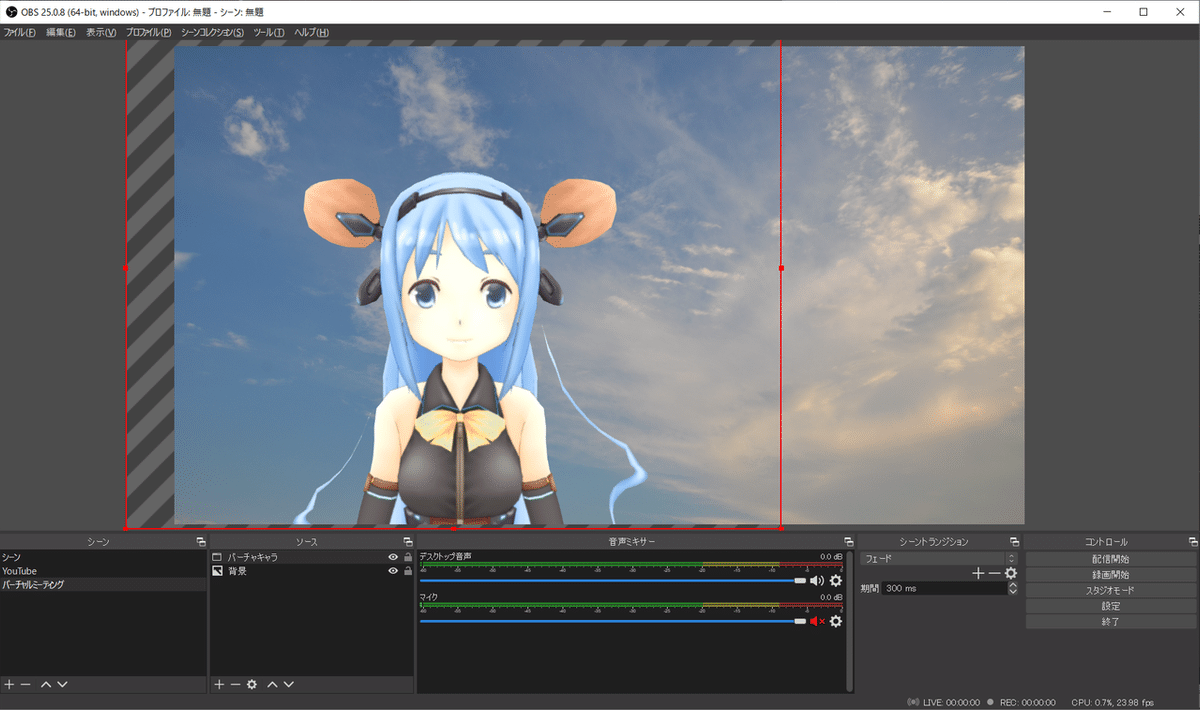Add a transition with plus icon in シーントランジション
The width and height of the screenshot is (1200, 710).
point(979,573)
